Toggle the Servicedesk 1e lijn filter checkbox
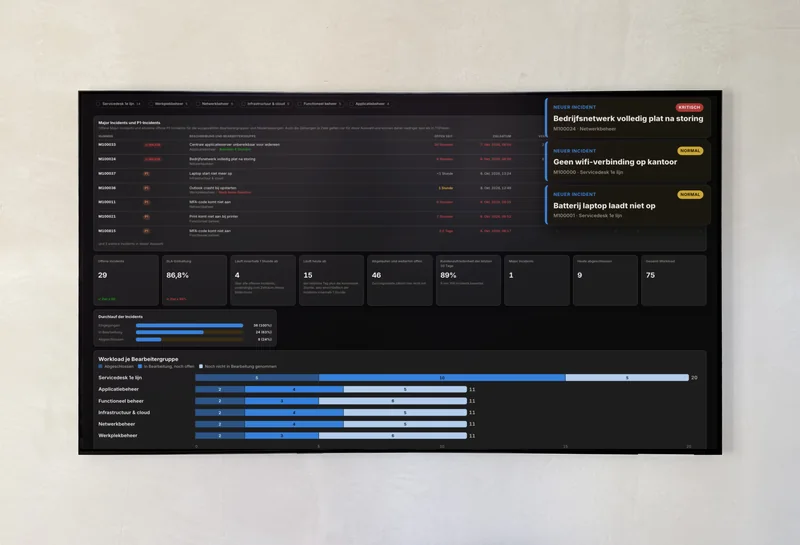Image resolution: width=800 pixels, height=545 pixels. coord(98,104)
